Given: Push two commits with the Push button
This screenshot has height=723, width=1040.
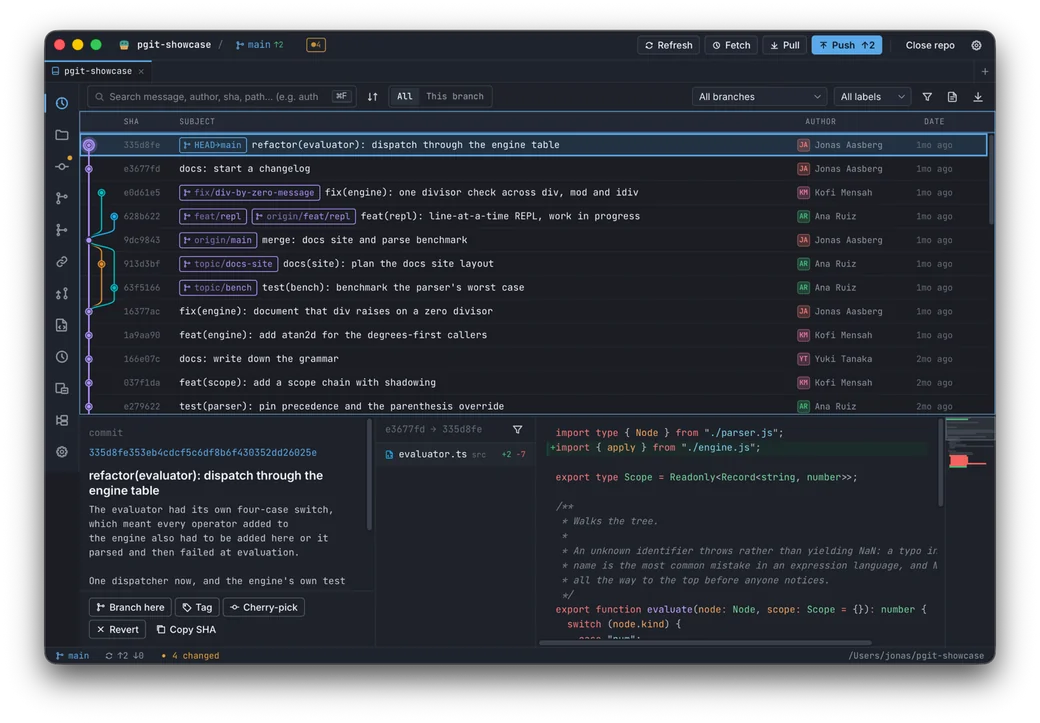Looking at the screenshot, I should coord(846,45).
